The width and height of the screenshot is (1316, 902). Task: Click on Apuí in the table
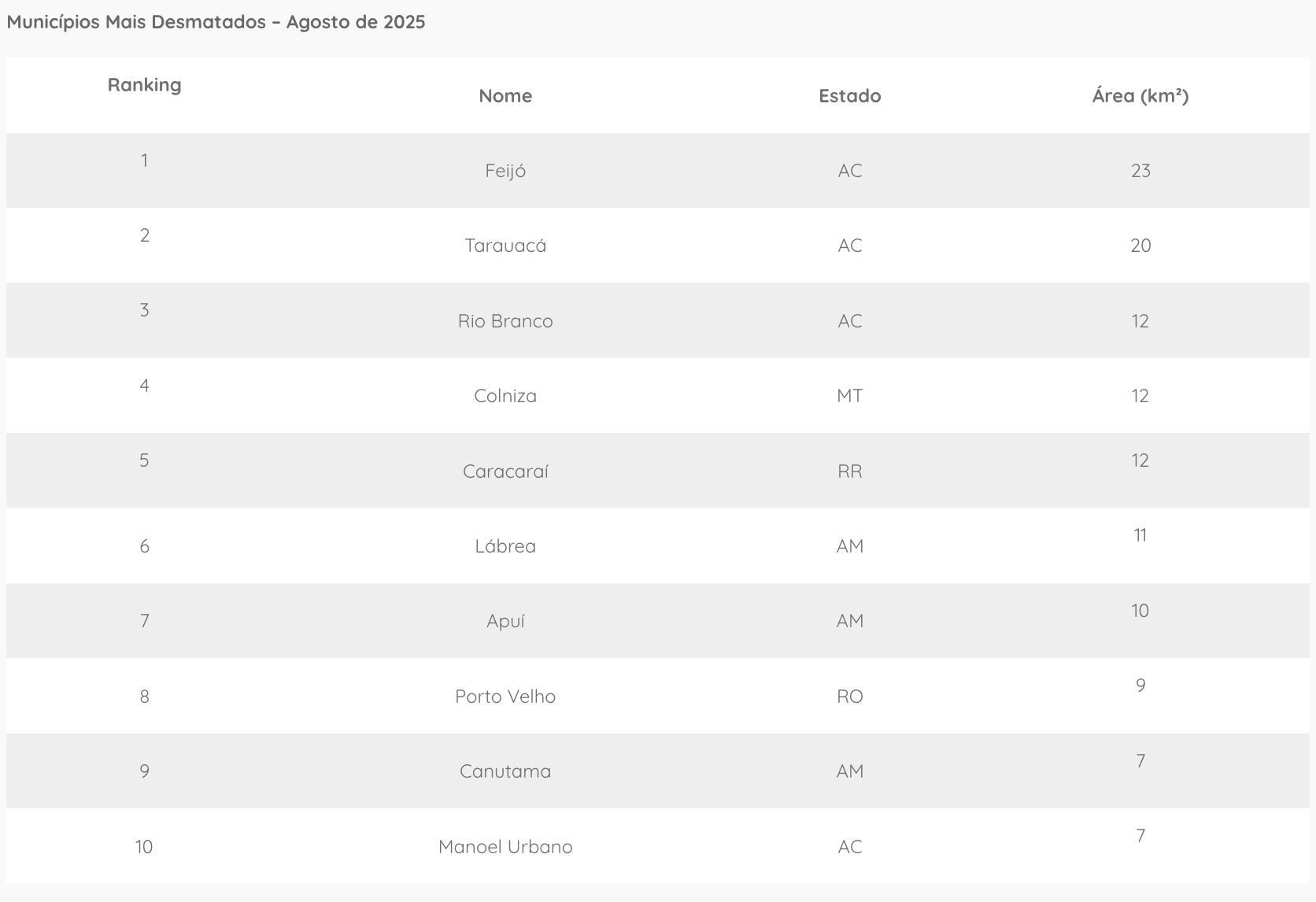[x=505, y=621]
